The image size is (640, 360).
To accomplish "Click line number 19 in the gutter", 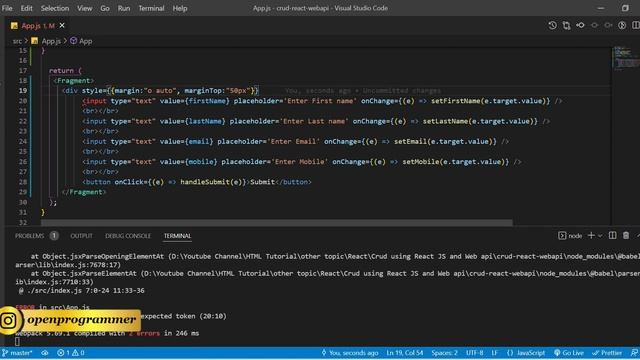I will click(x=22, y=91).
